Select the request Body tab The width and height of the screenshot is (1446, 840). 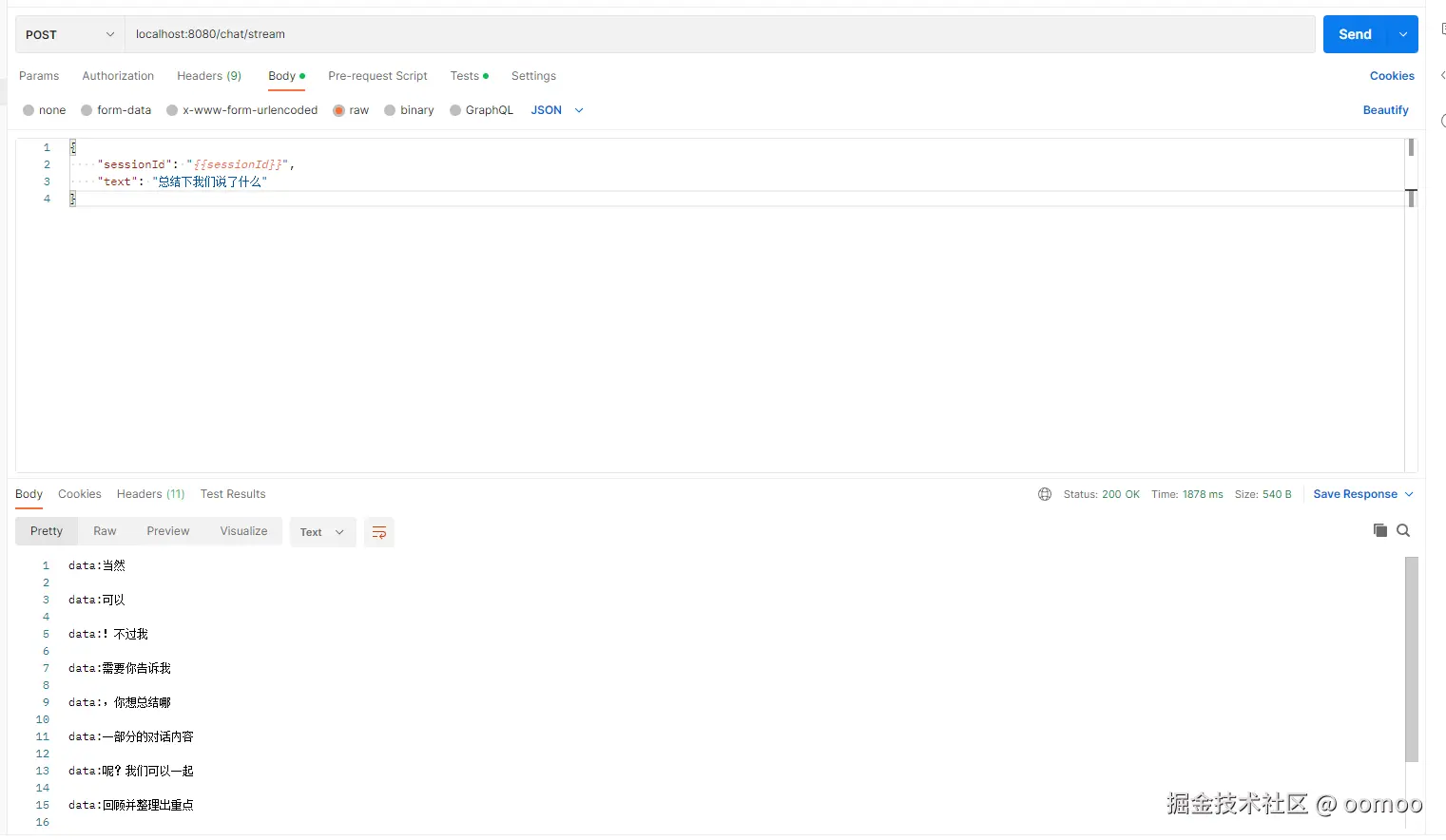point(286,76)
